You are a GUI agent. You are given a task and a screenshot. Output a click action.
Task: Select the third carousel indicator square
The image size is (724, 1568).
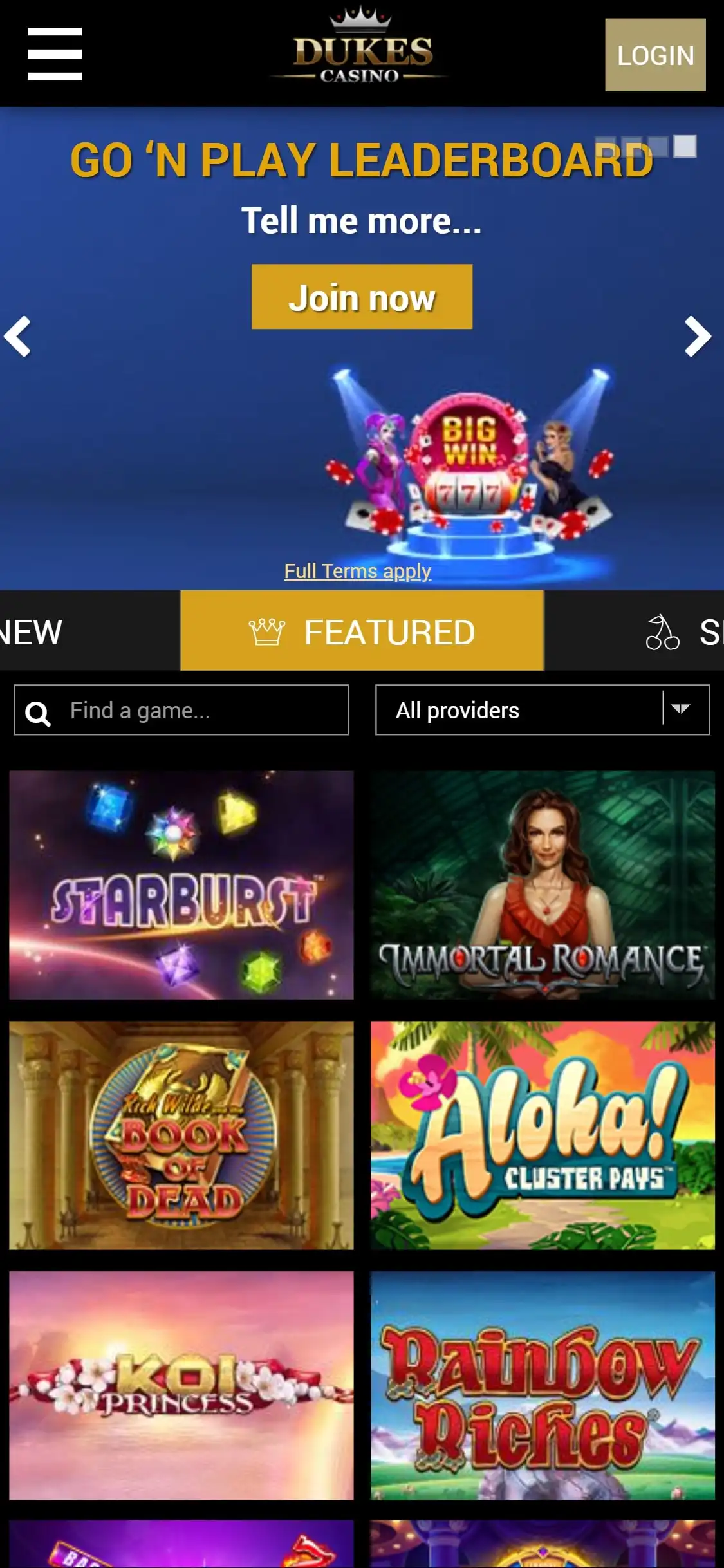[658, 146]
